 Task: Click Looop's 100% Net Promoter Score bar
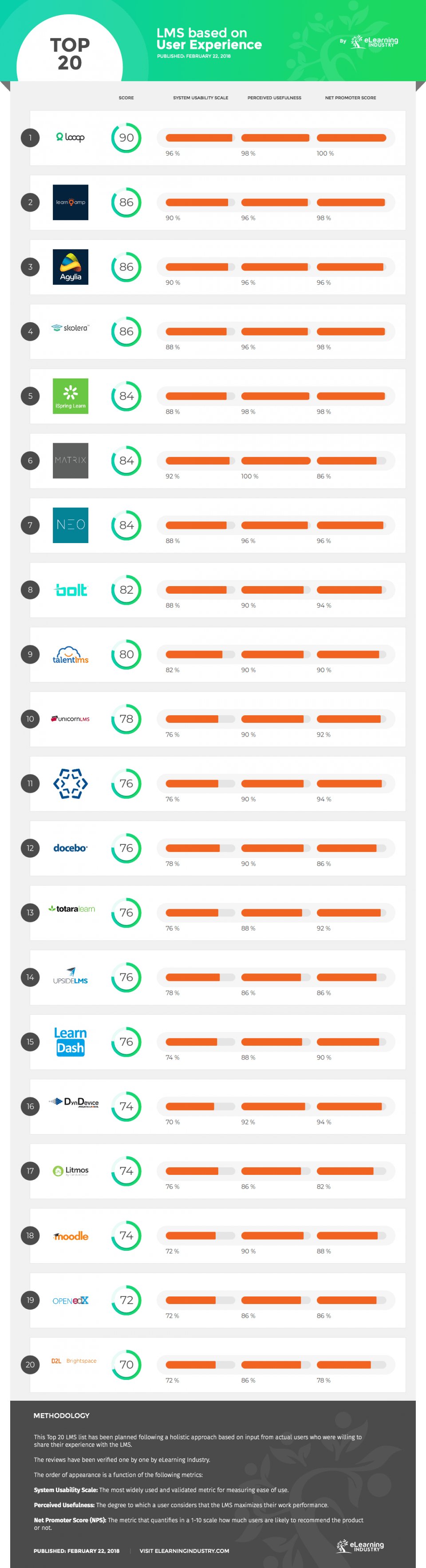[x=351, y=138]
